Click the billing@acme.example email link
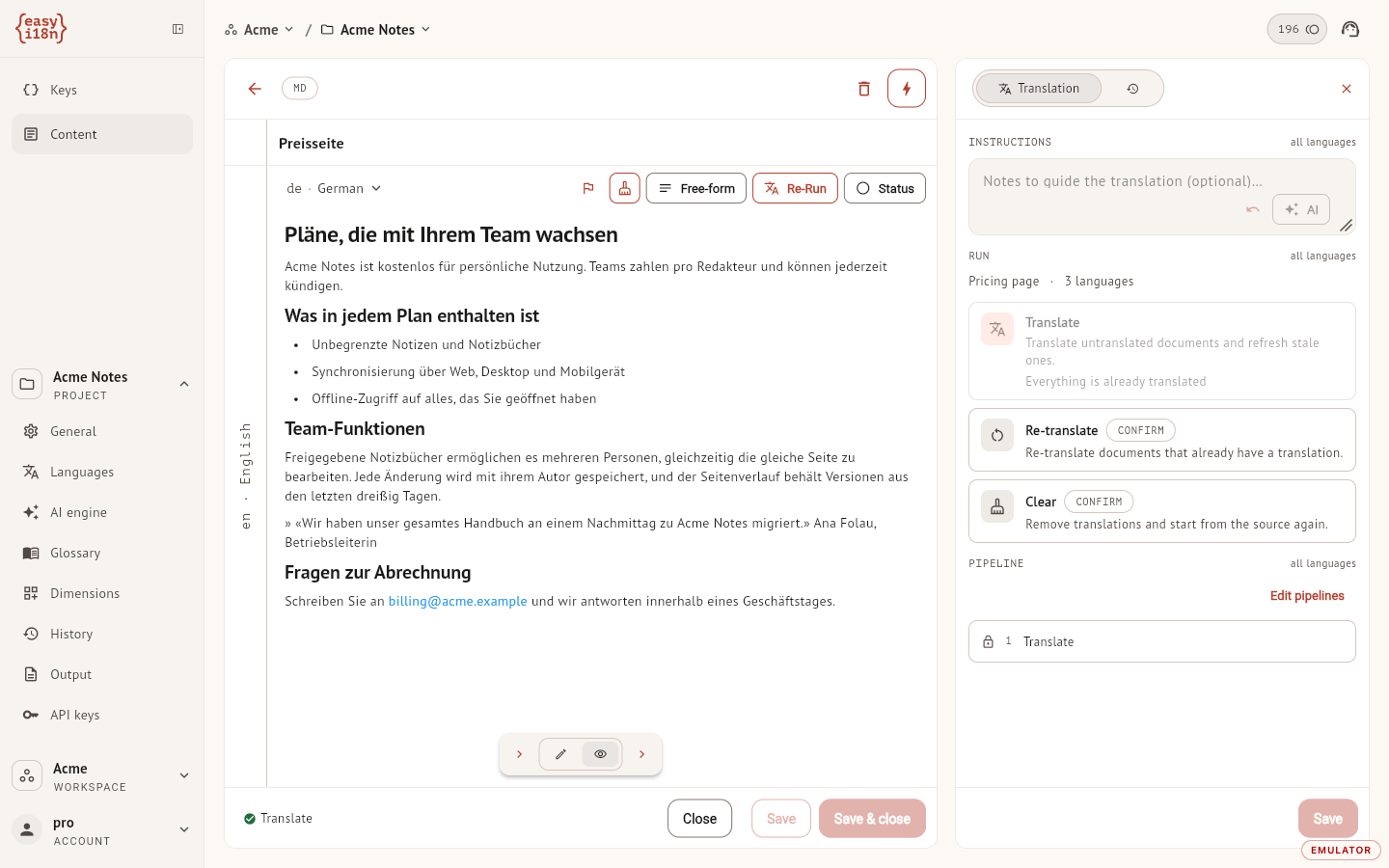 click(458, 601)
